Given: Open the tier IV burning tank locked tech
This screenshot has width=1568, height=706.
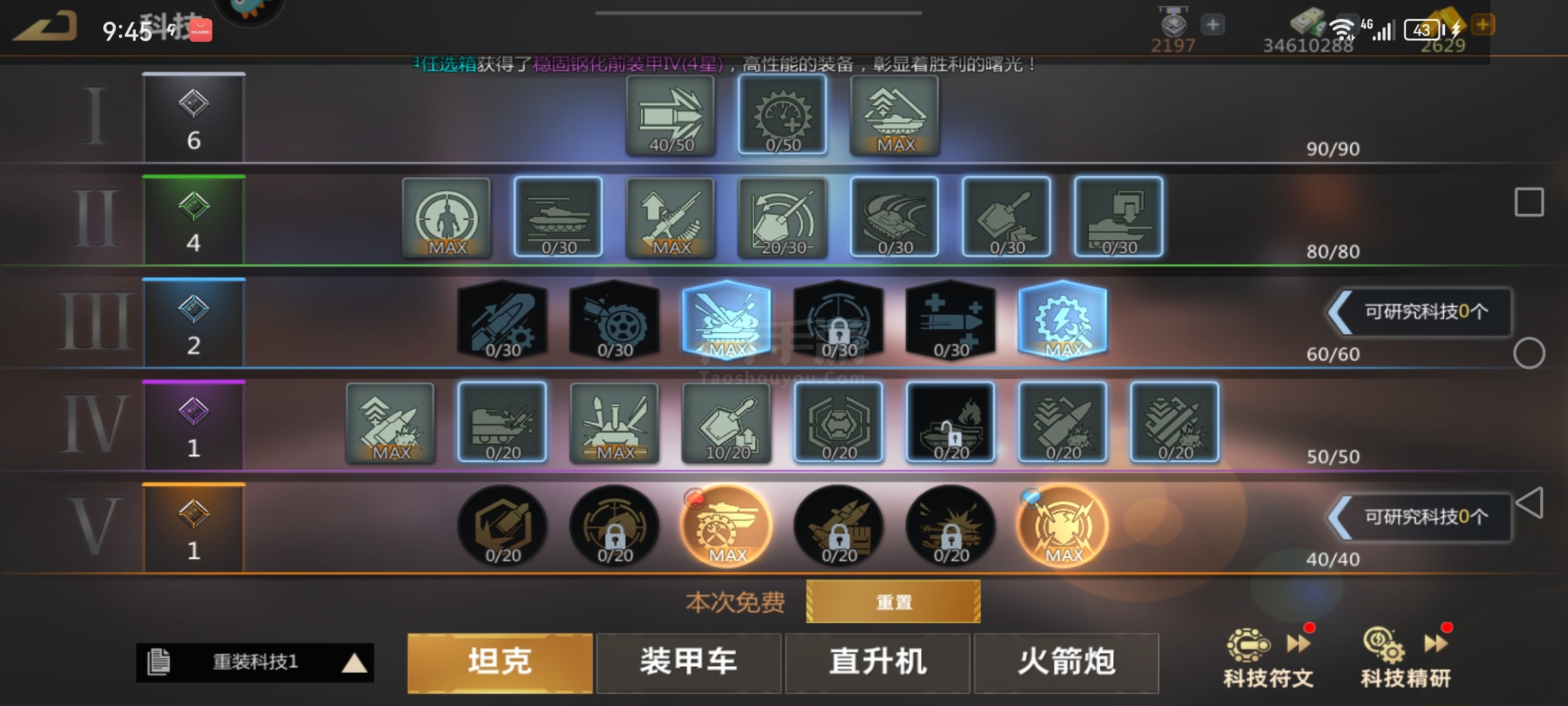Looking at the screenshot, I should pos(951,423).
